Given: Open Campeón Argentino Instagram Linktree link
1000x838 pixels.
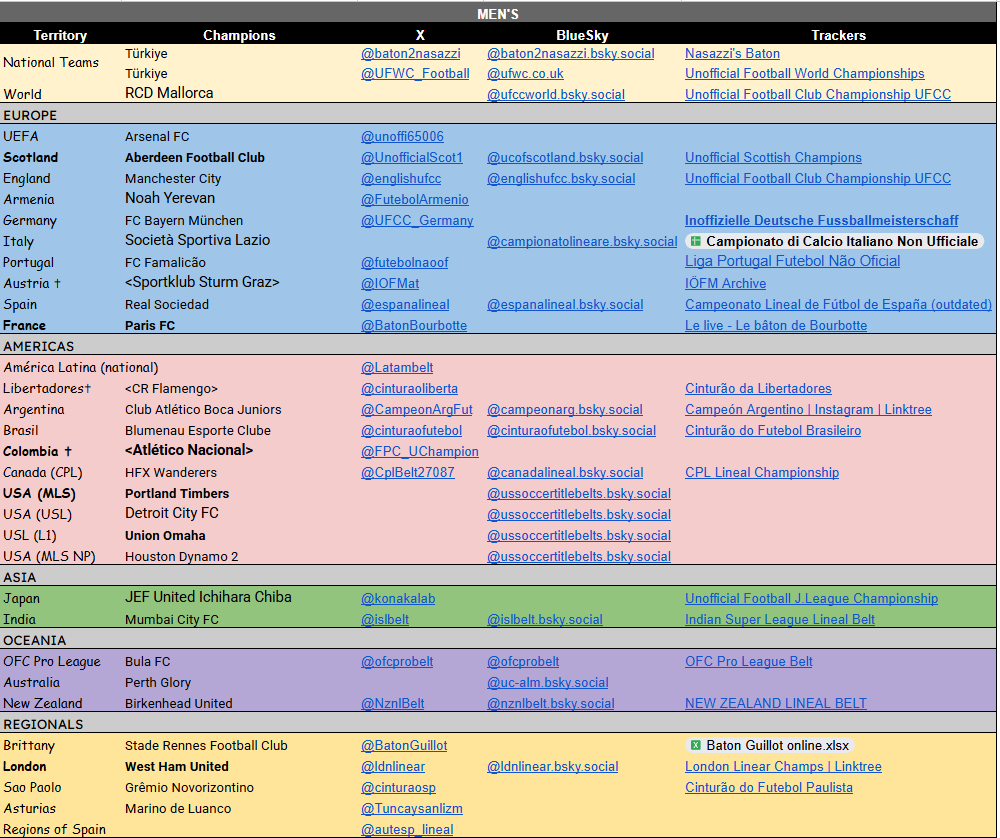Looking at the screenshot, I should click(808, 410).
